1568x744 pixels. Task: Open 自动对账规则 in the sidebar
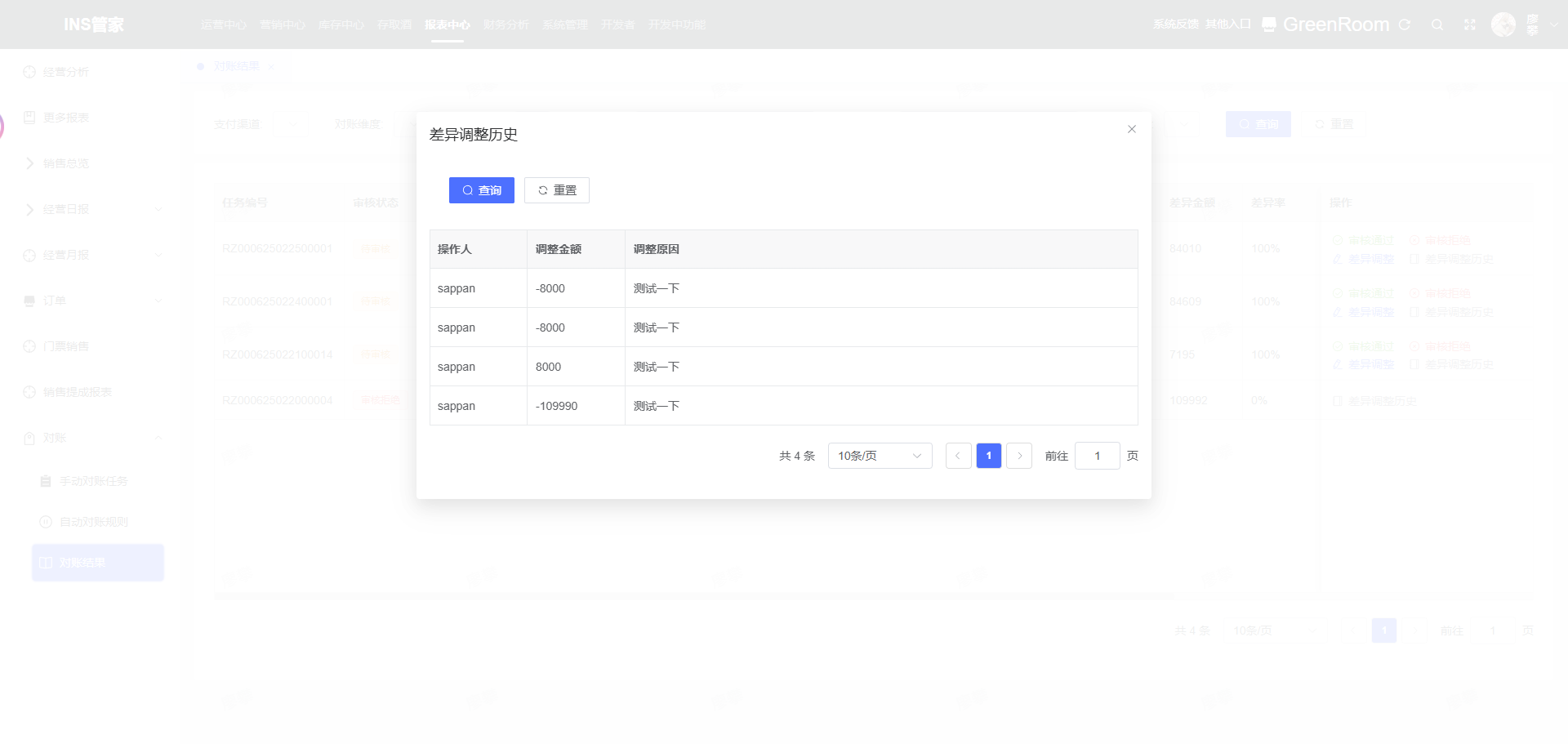(94, 522)
